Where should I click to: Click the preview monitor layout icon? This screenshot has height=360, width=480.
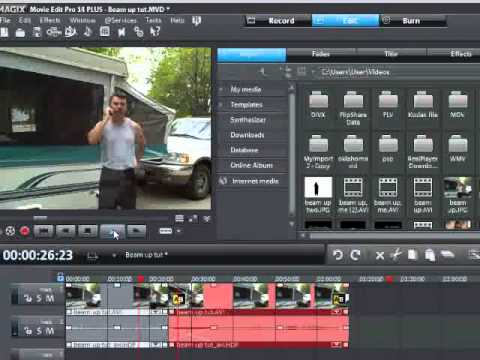pos(179,219)
